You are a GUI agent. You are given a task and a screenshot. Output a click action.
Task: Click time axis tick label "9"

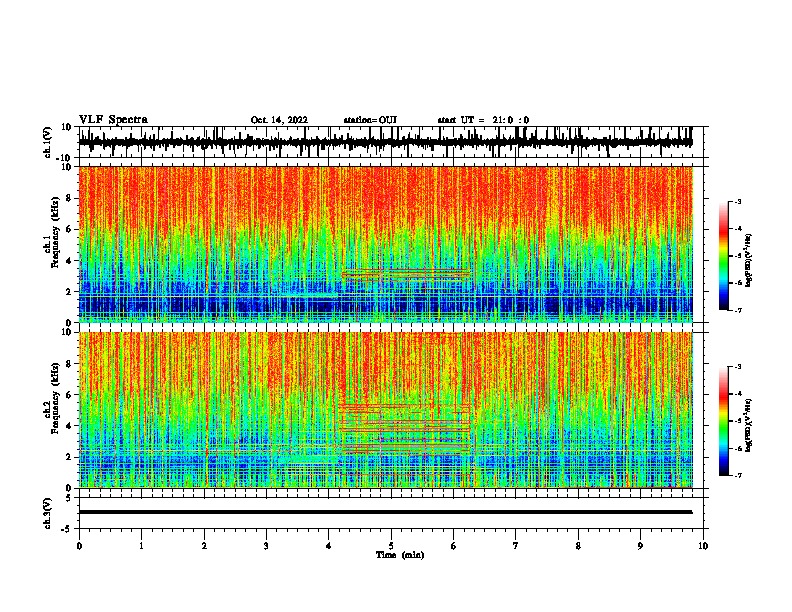tap(640, 546)
